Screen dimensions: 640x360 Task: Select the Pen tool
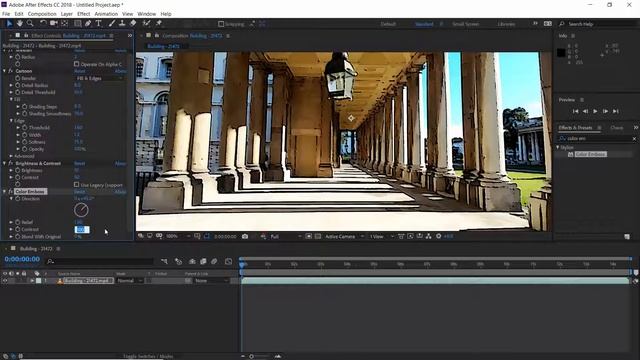pos(88,24)
